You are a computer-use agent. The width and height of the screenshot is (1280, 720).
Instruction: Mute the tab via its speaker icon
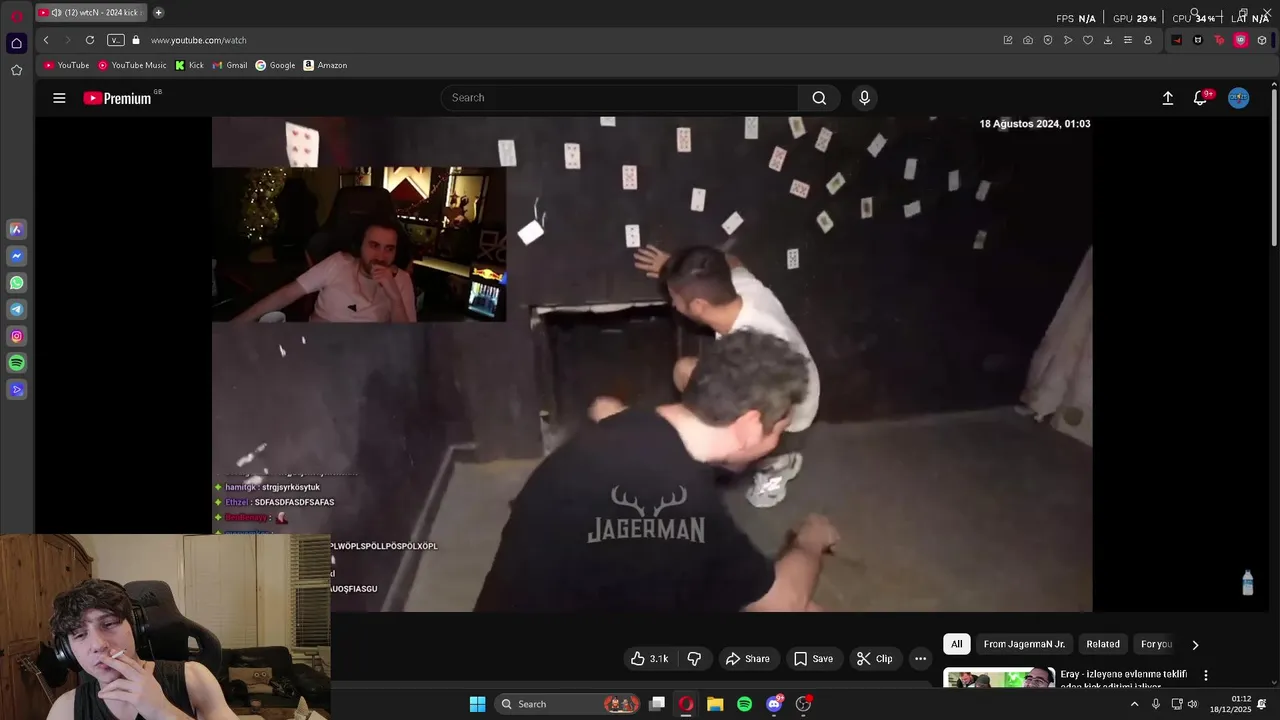56,13
